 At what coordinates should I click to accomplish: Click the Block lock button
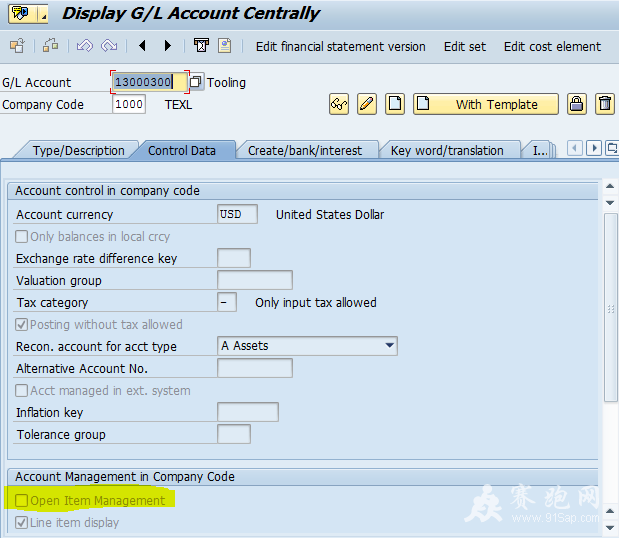click(x=577, y=104)
